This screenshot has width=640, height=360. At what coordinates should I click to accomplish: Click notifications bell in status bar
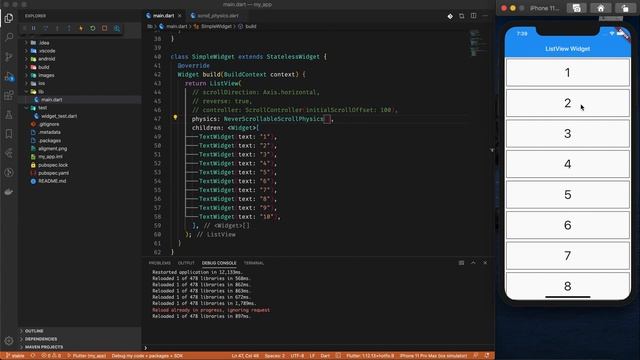click(487, 356)
